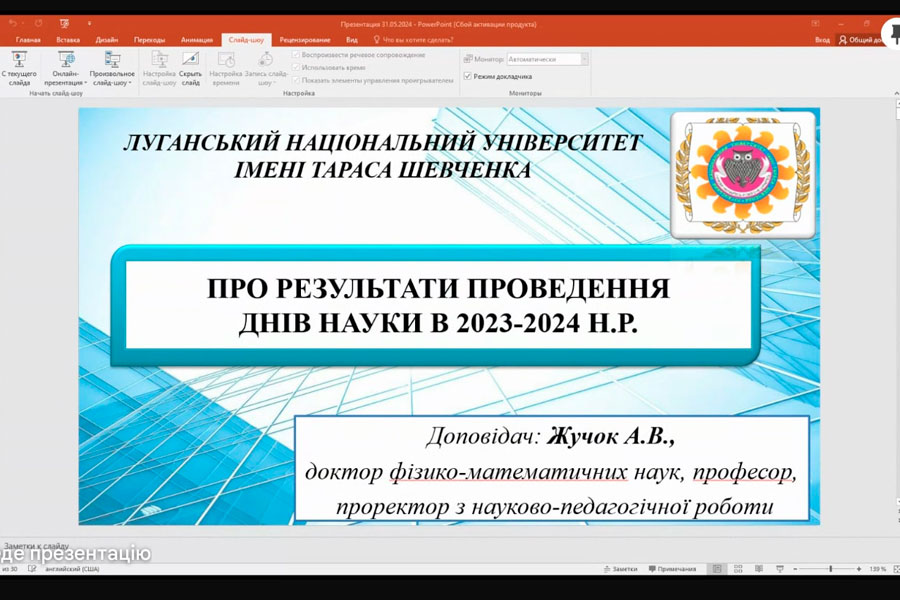Click 'Заметки к слайду' notes pane
900x600 pixels.
click(36, 545)
